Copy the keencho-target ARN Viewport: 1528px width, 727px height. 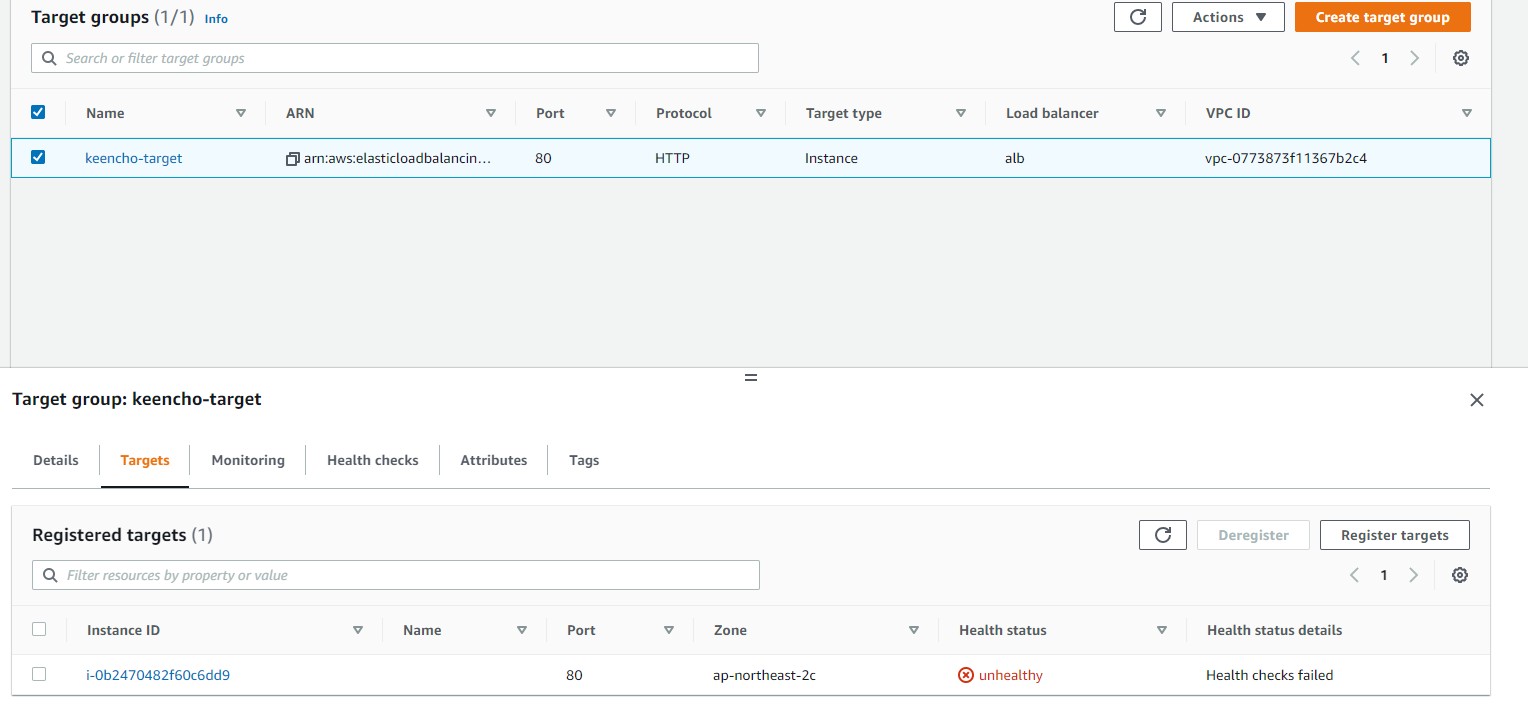(x=293, y=158)
